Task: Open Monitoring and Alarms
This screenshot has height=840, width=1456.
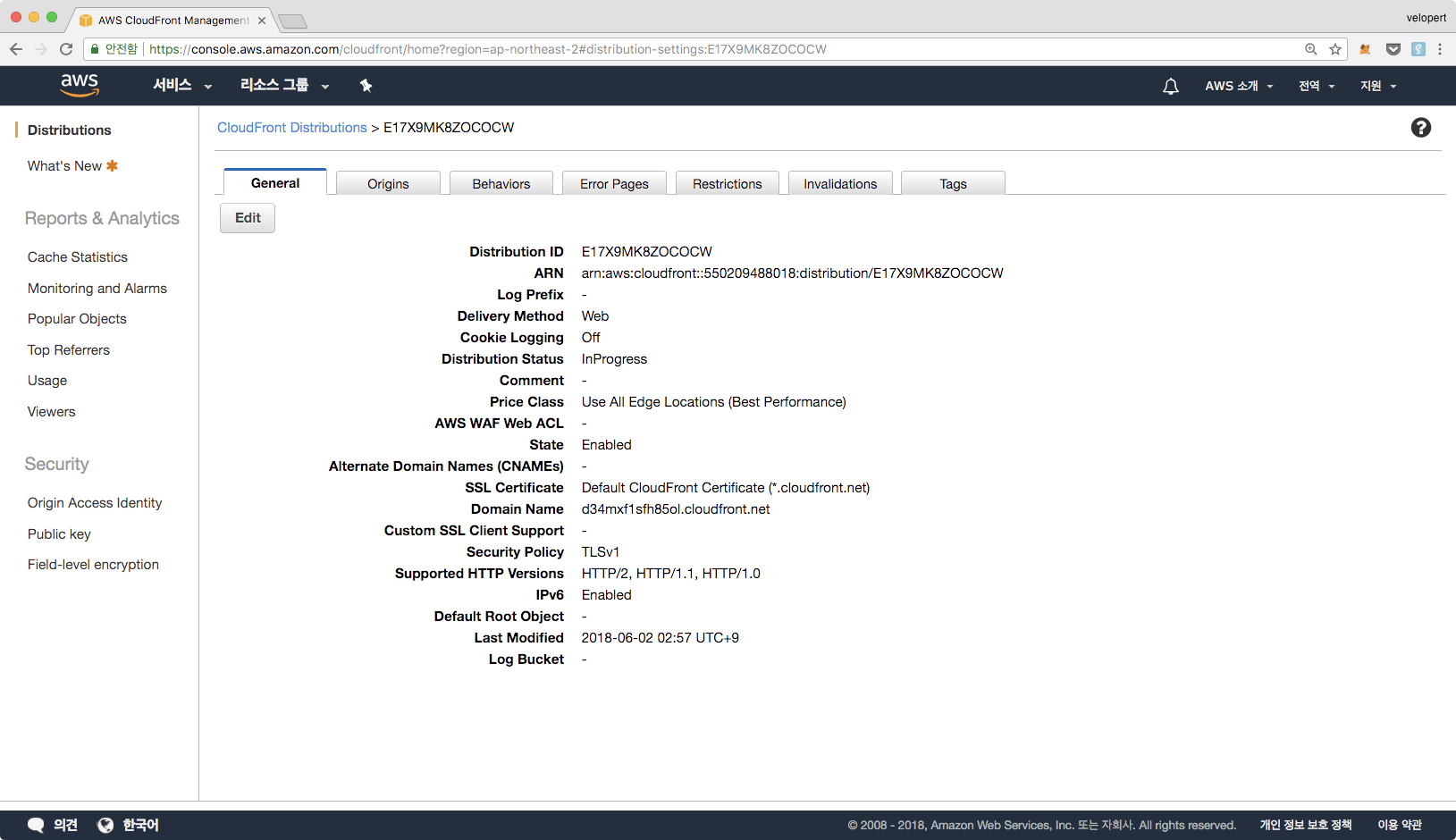Action: pos(97,289)
